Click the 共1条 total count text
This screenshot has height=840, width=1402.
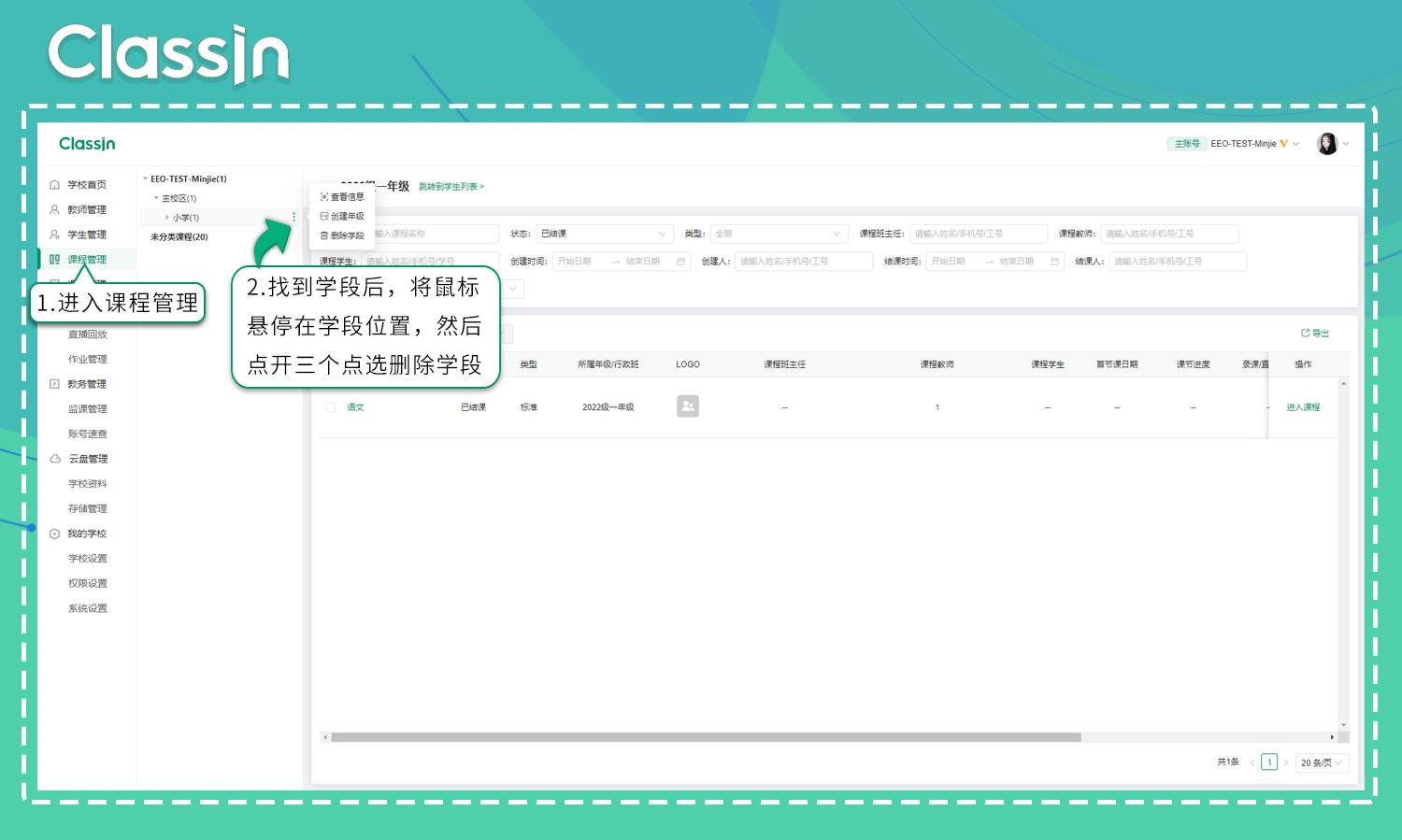[x=1228, y=762]
